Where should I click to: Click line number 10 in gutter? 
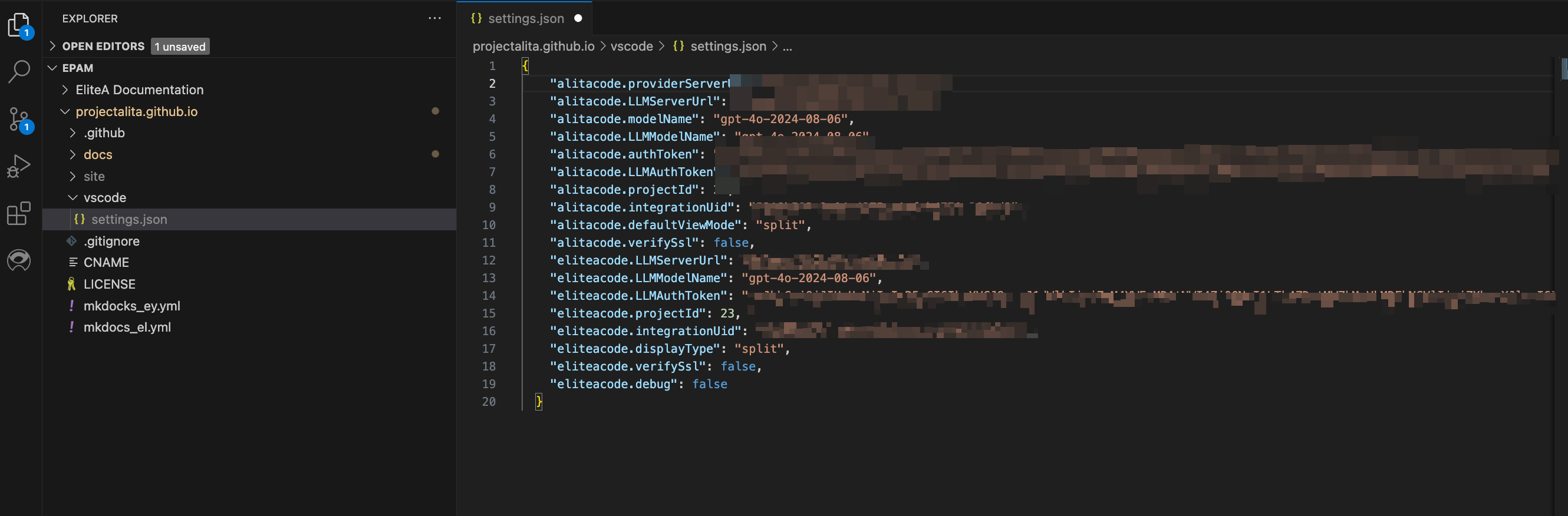[x=489, y=225]
